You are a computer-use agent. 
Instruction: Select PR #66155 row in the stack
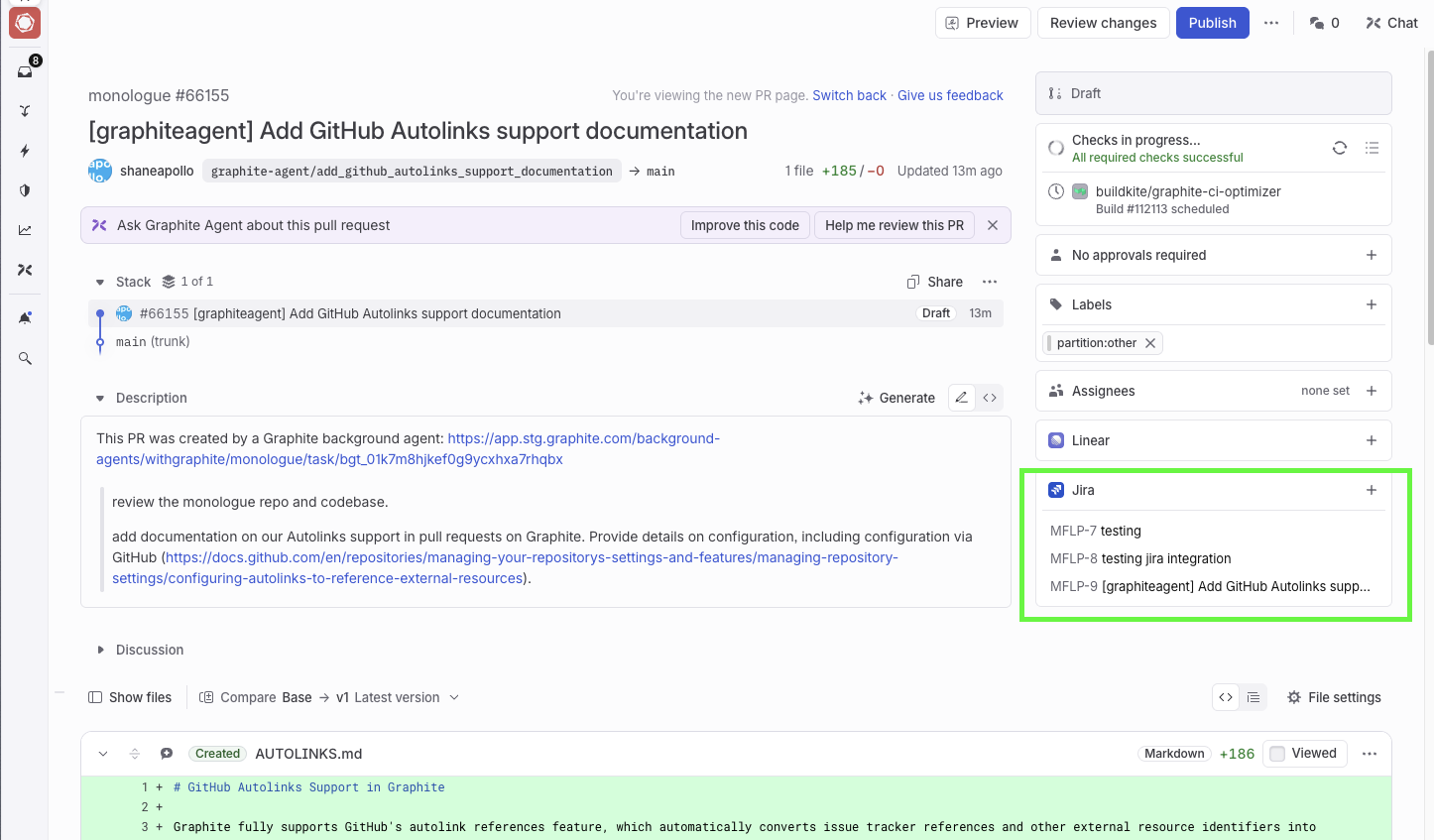pos(545,313)
